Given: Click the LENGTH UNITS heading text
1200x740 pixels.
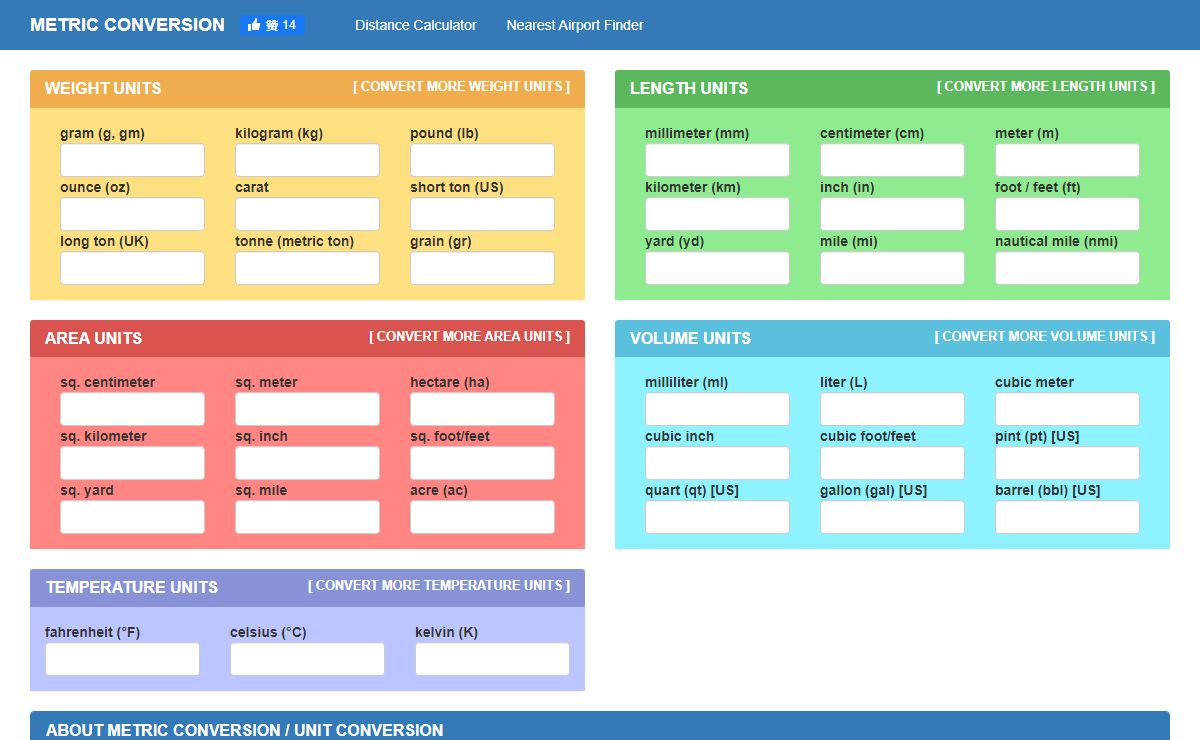Looking at the screenshot, I should [689, 88].
